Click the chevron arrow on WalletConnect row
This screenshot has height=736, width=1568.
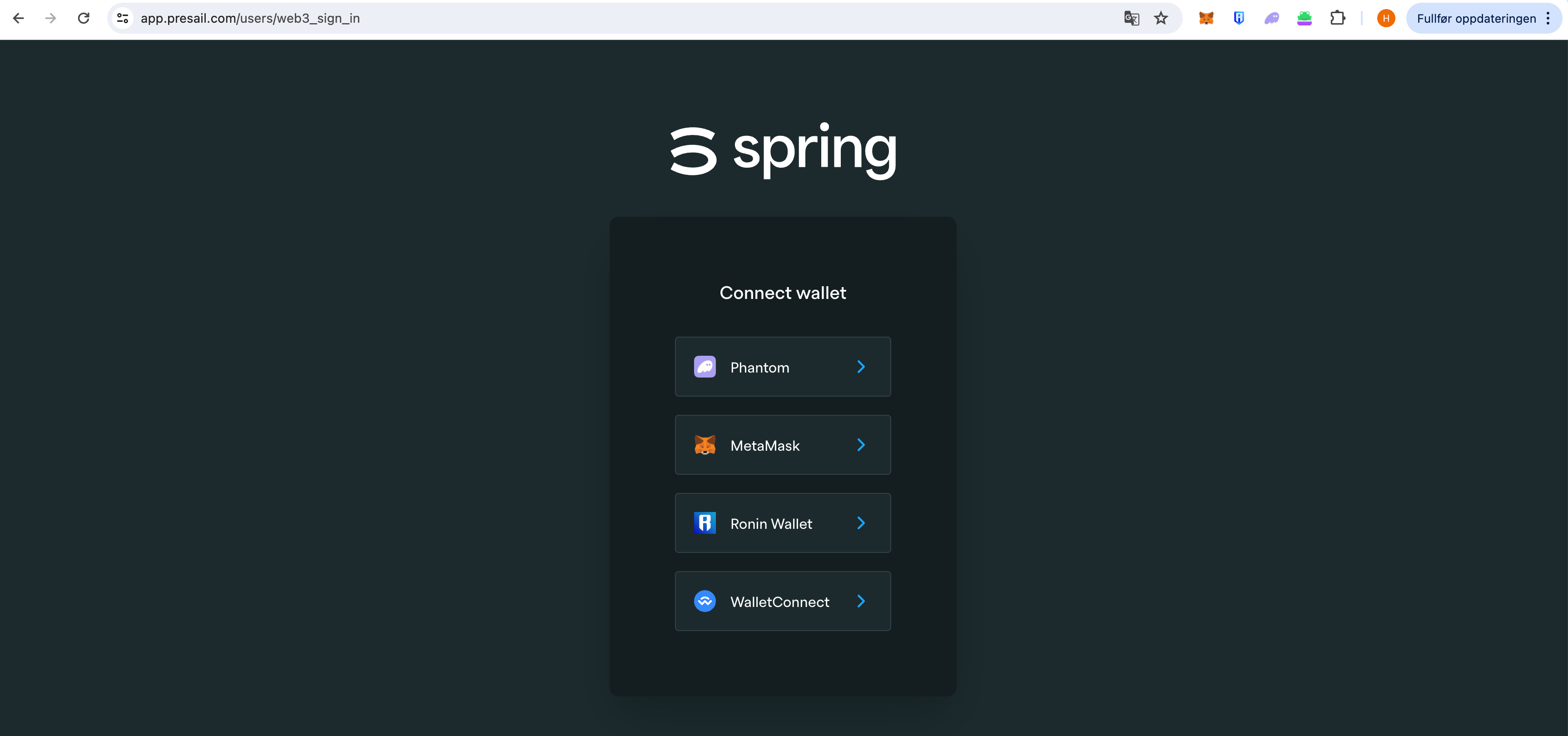click(x=861, y=602)
